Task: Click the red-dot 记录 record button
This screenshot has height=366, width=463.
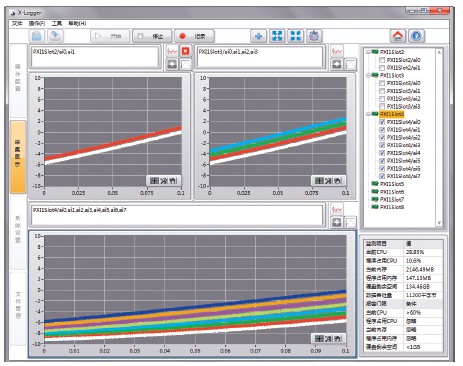Action: [x=194, y=36]
